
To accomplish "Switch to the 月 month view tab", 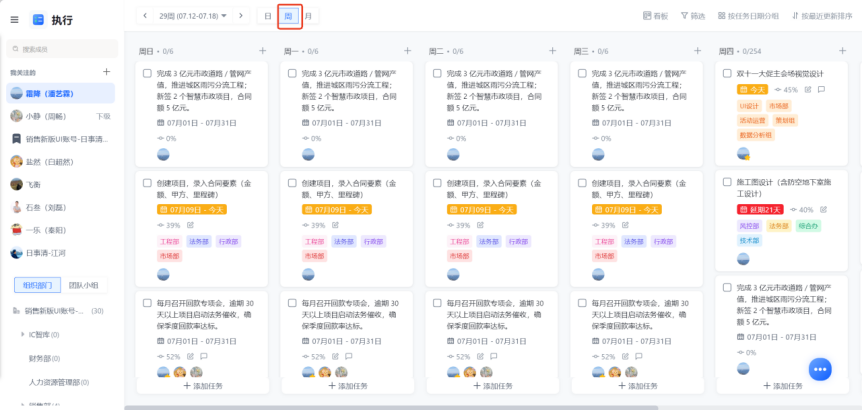I will pos(308,16).
